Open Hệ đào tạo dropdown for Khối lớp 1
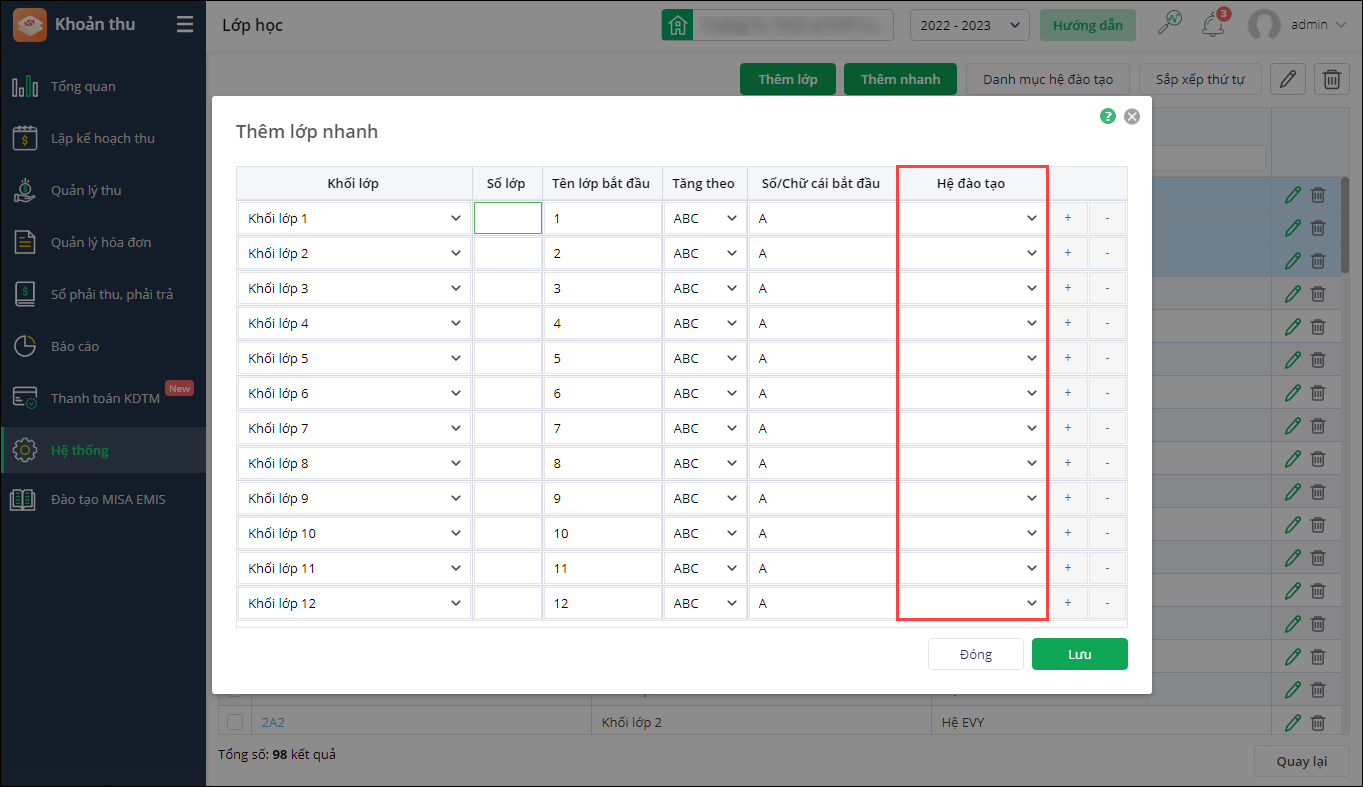This screenshot has width=1363, height=787. pos(972,218)
